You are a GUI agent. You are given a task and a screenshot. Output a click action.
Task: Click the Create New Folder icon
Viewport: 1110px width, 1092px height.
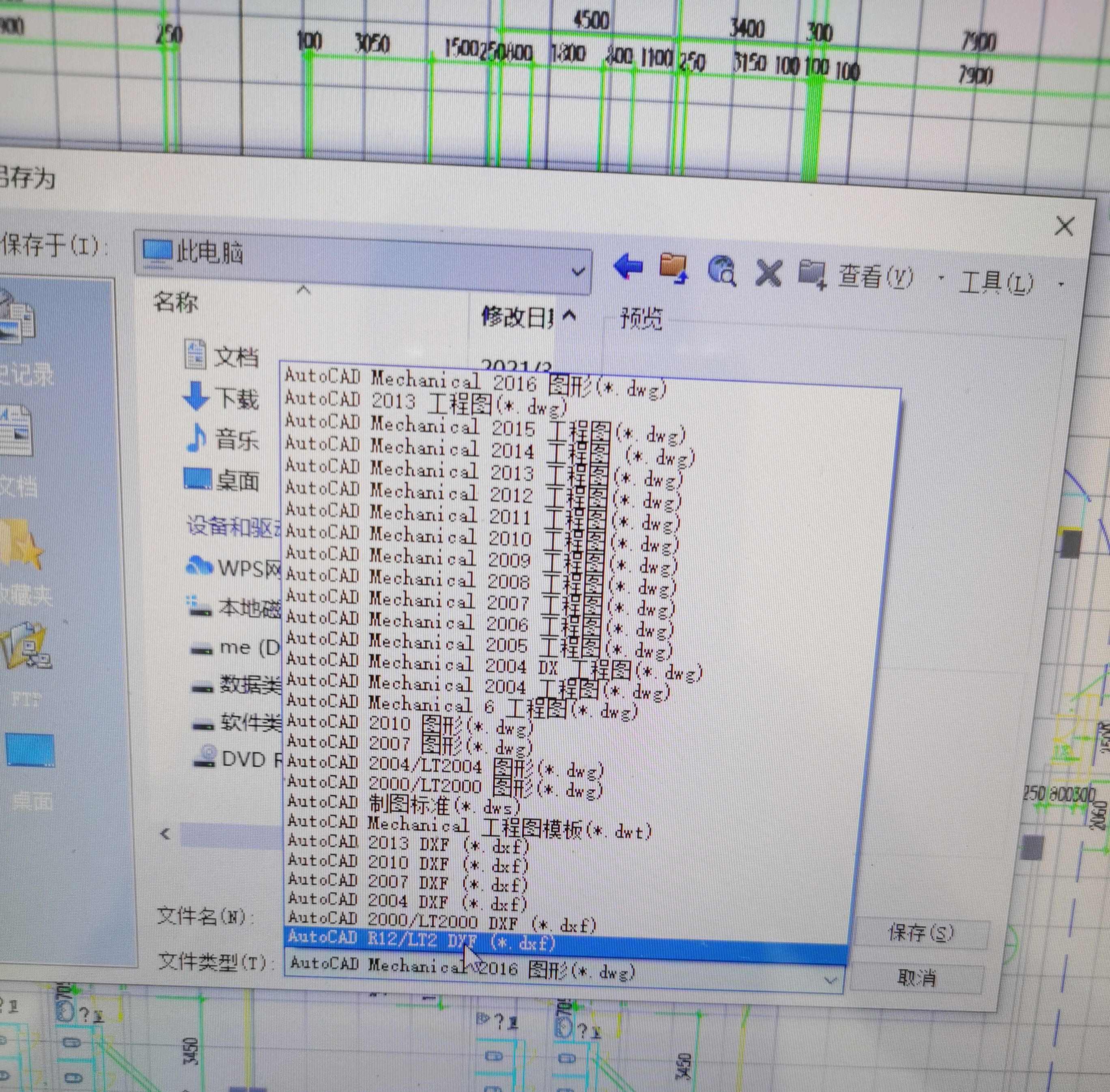pyautogui.click(x=812, y=274)
